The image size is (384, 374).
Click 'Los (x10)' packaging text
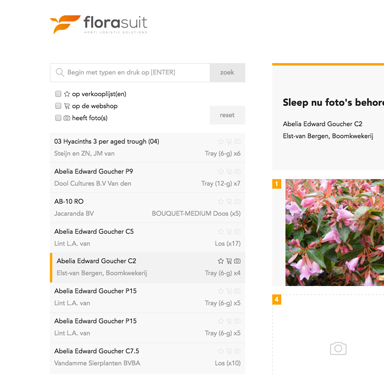[228, 363]
